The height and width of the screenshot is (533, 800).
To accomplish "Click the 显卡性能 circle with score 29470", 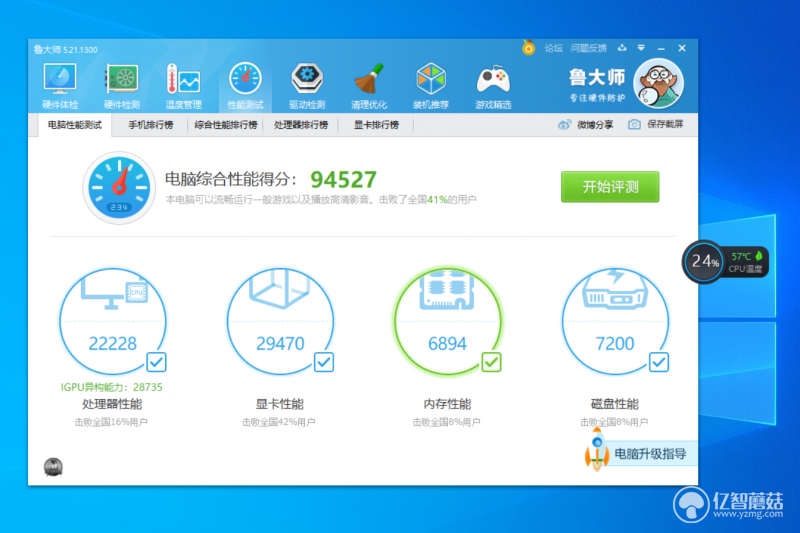I will 280,322.
